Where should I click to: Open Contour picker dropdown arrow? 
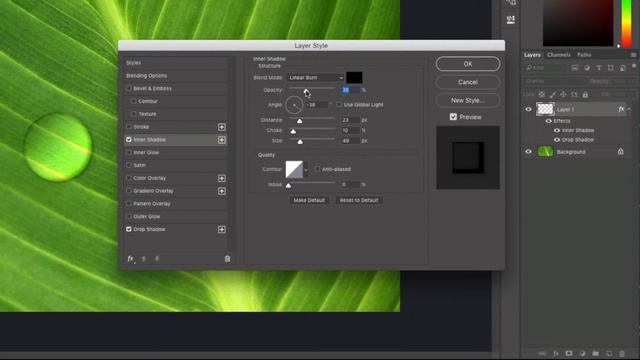tap(306, 169)
